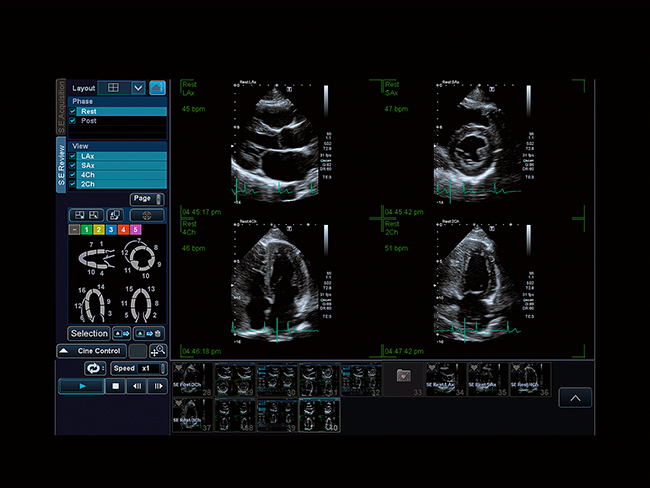Open thumbnail 34 SE Rest LAx

[x=444, y=380]
